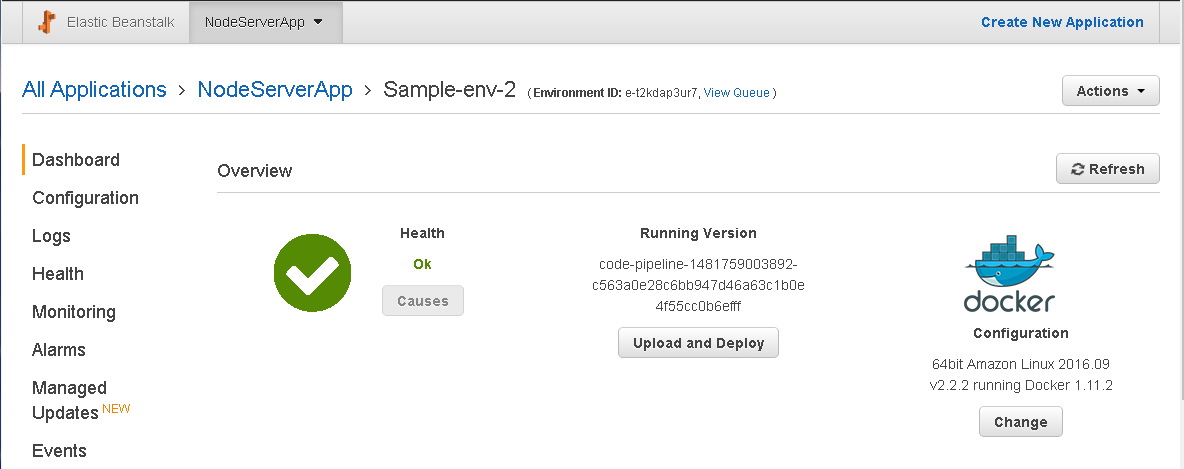Open the View Queue link
This screenshot has height=469, width=1184.
737,93
